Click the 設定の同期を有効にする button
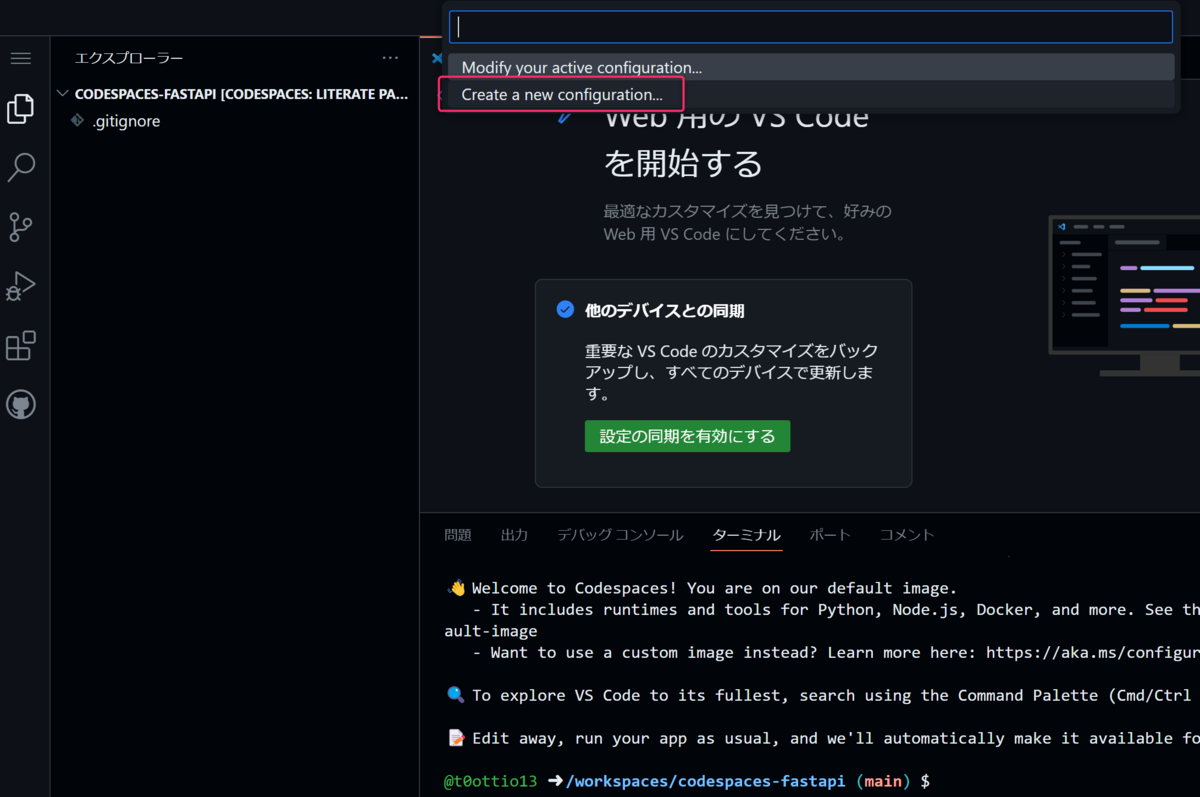 coord(687,436)
